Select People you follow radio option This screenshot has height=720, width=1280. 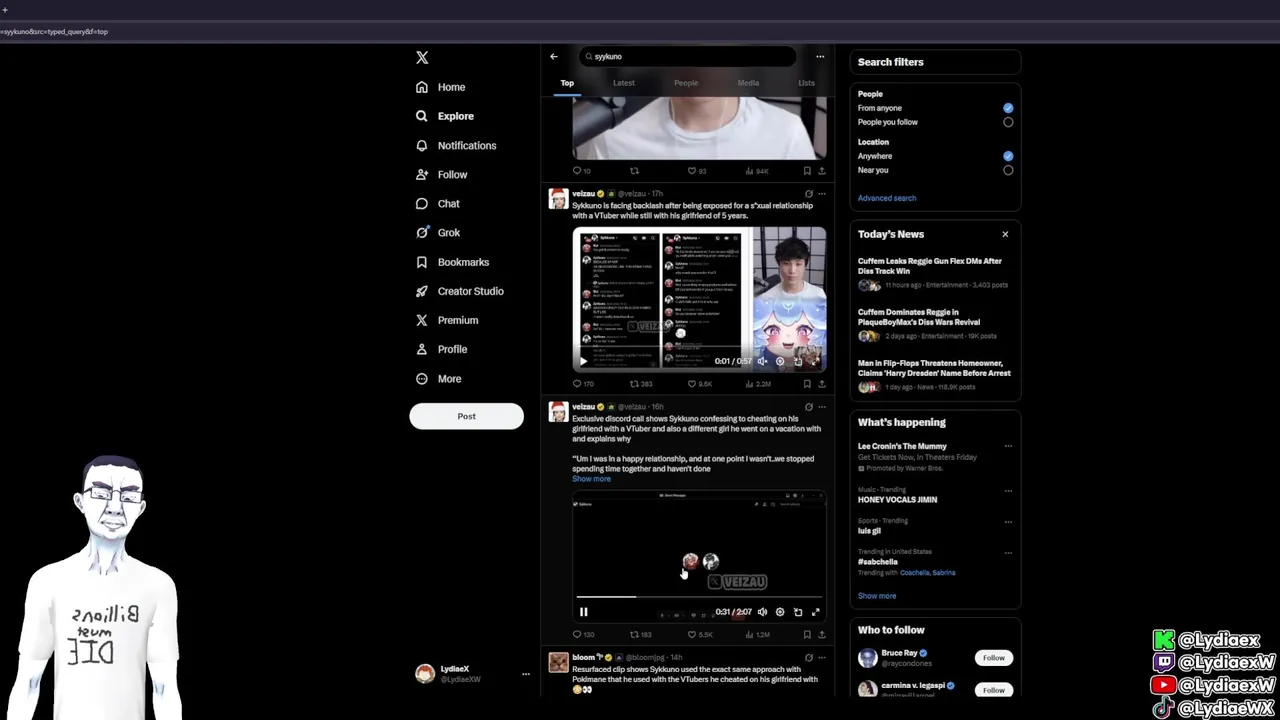tap(1008, 122)
